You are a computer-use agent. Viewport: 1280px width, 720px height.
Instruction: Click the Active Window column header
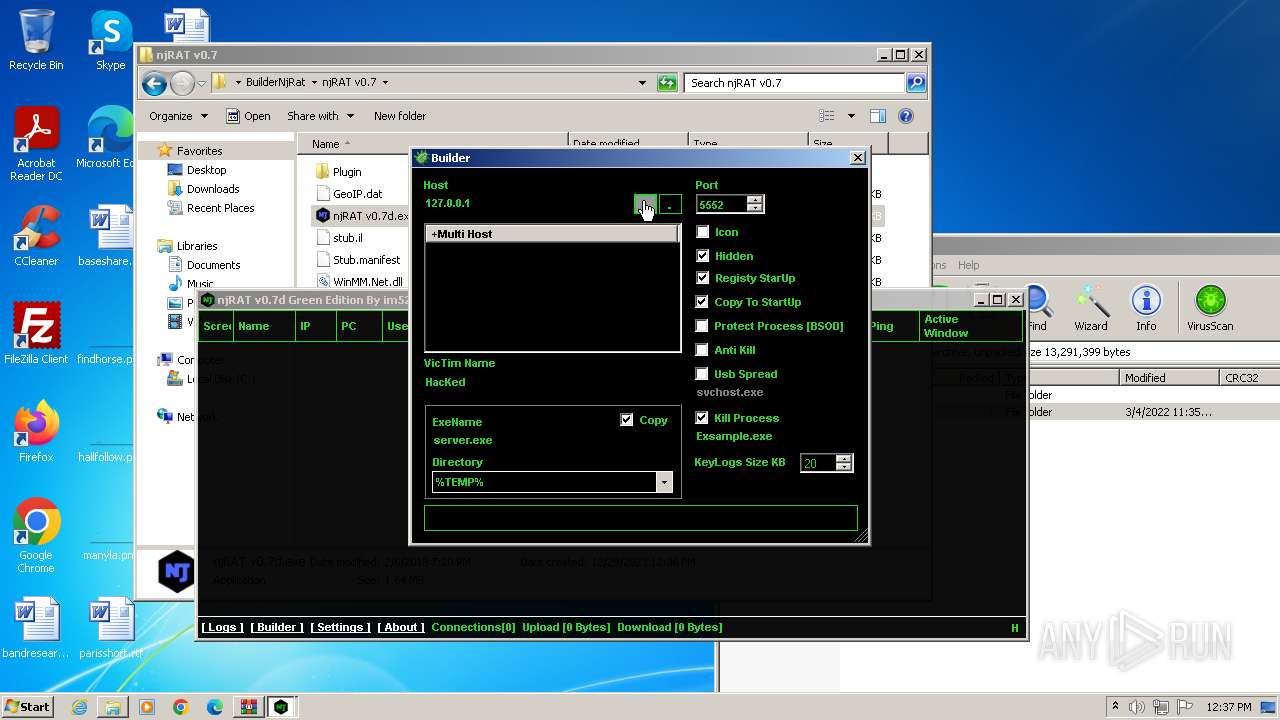click(970, 326)
